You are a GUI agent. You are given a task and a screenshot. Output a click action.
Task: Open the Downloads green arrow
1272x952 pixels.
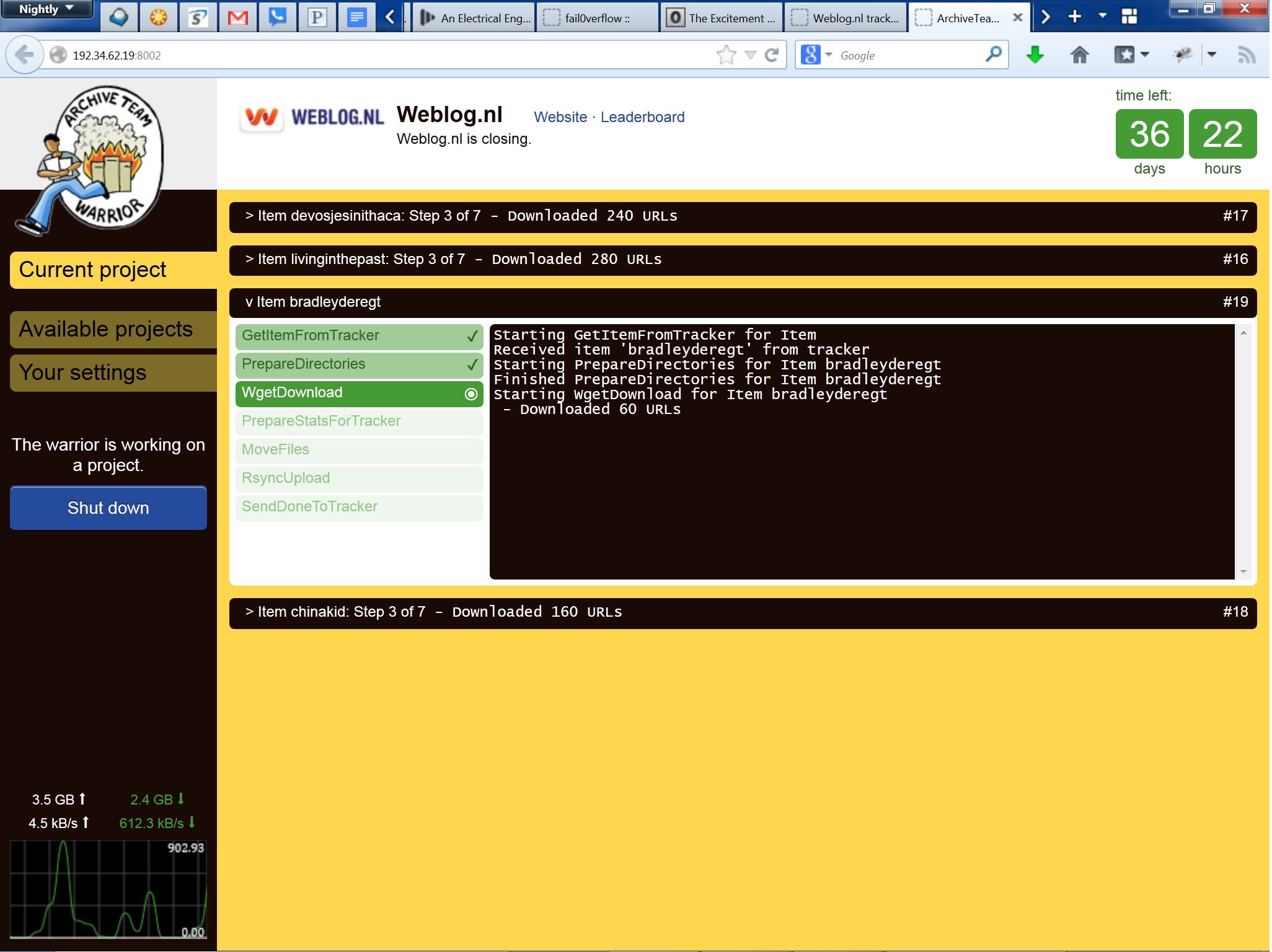pyautogui.click(x=1035, y=55)
